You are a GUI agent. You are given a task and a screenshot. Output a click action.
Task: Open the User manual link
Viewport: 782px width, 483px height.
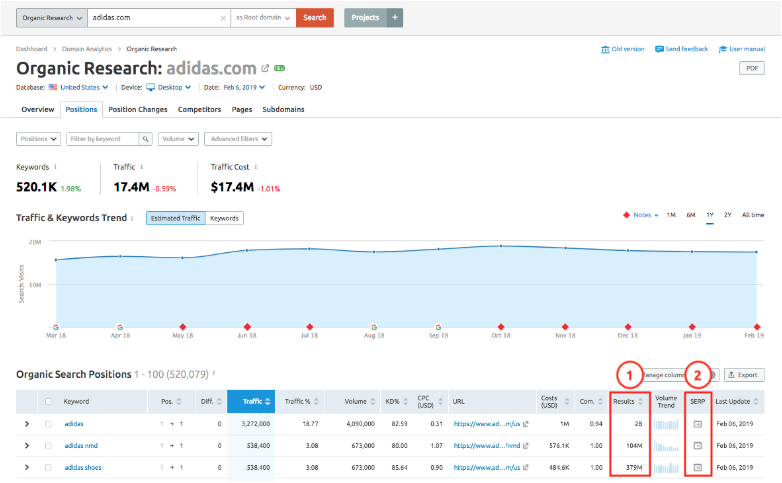tap(742, 49)
